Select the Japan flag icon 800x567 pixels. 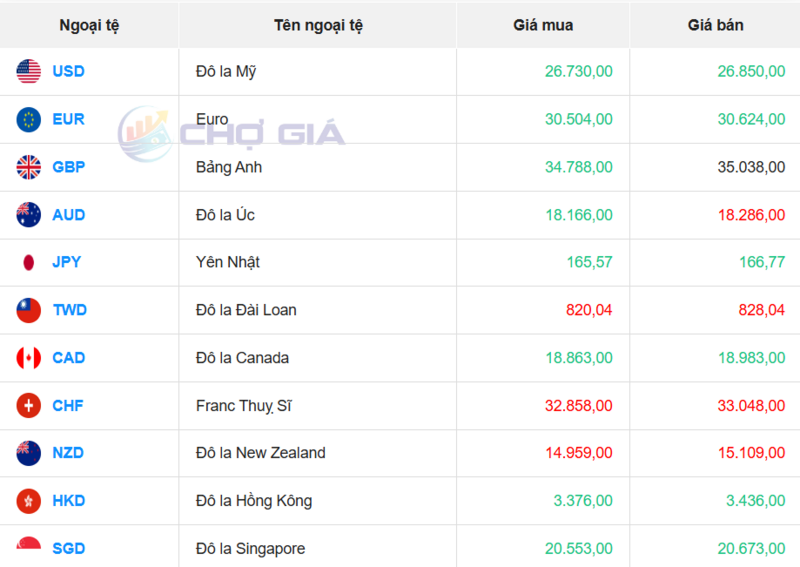(28, 262)
